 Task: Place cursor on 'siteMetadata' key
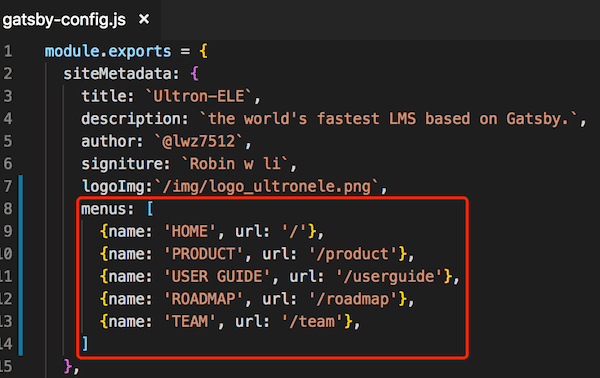(x=117, y=73)
